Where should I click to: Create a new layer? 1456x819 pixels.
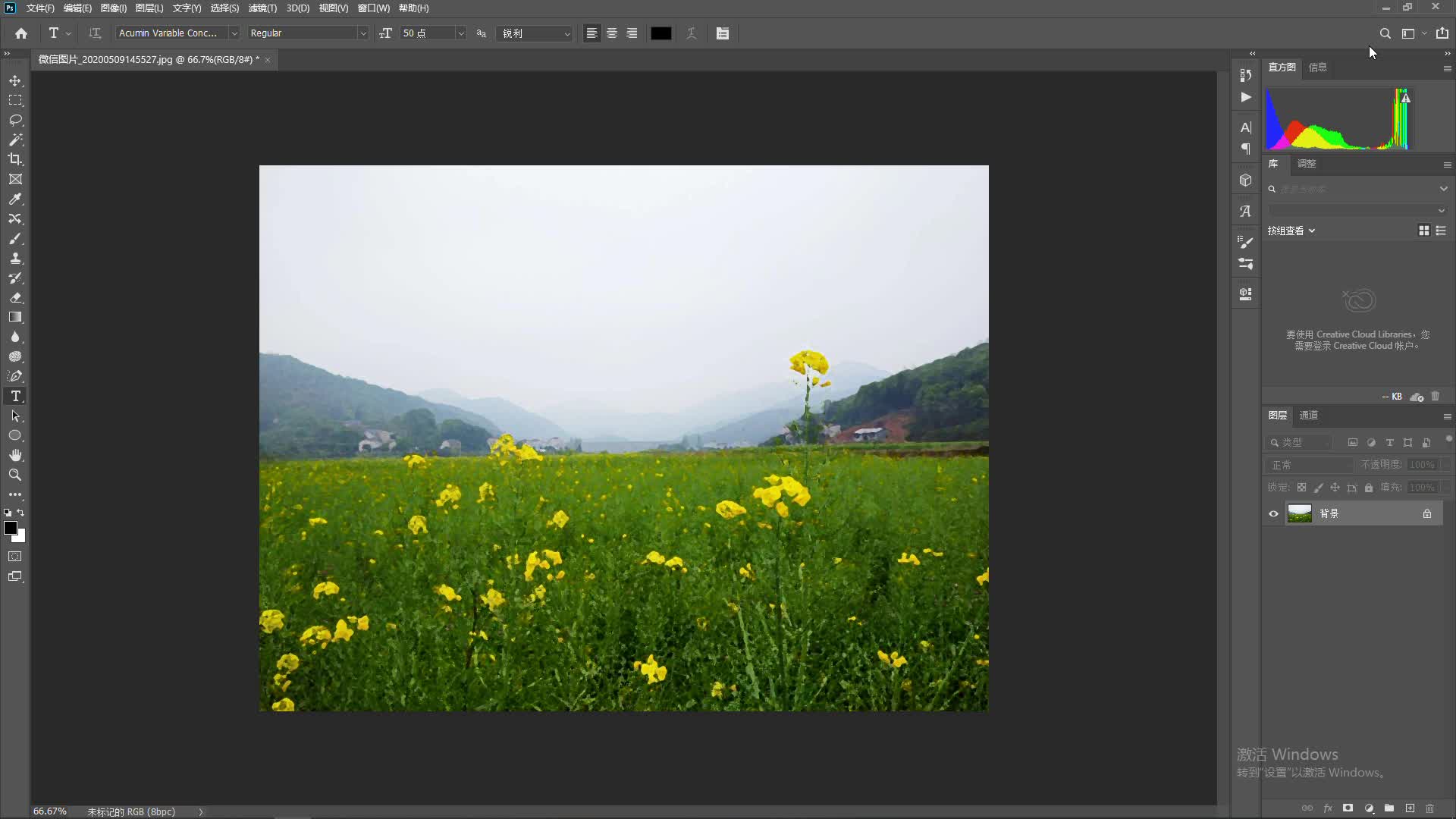click(1410, 808)
